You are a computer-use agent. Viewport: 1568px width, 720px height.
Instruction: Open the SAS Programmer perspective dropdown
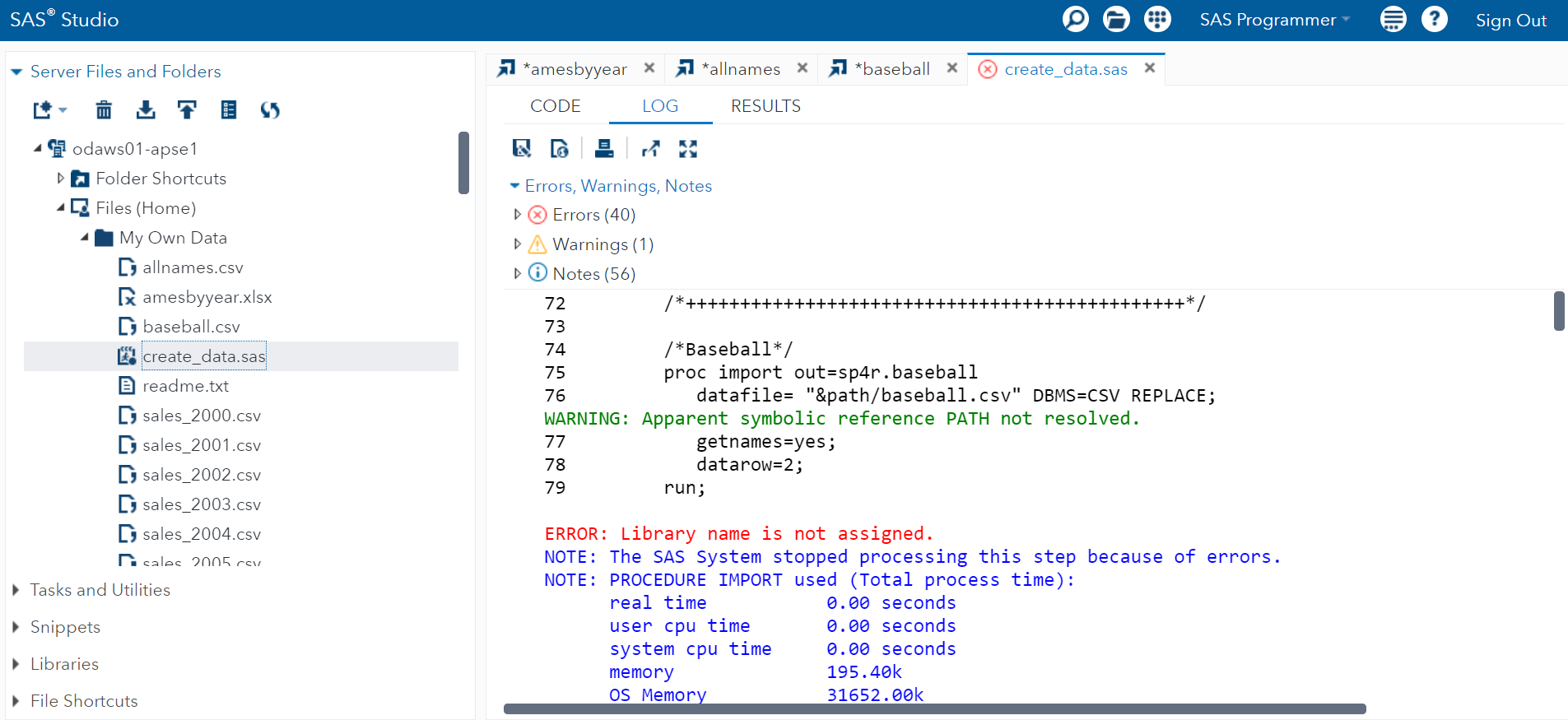point(1274,20)
